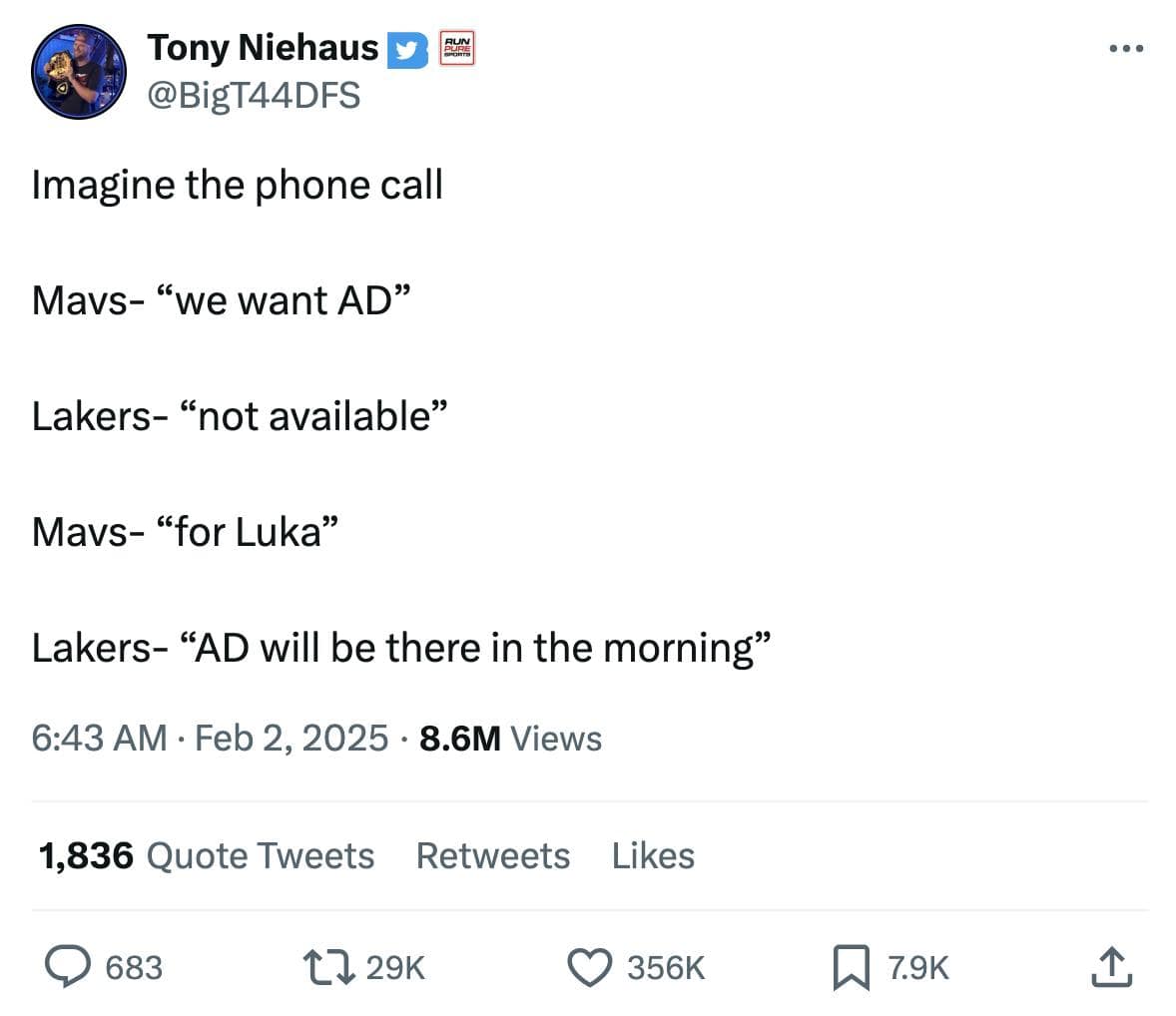Screen dimensions: 1176x1016
Task: View the Quote Tweets list
Action: pyautogui.click(x=205, y=855)
